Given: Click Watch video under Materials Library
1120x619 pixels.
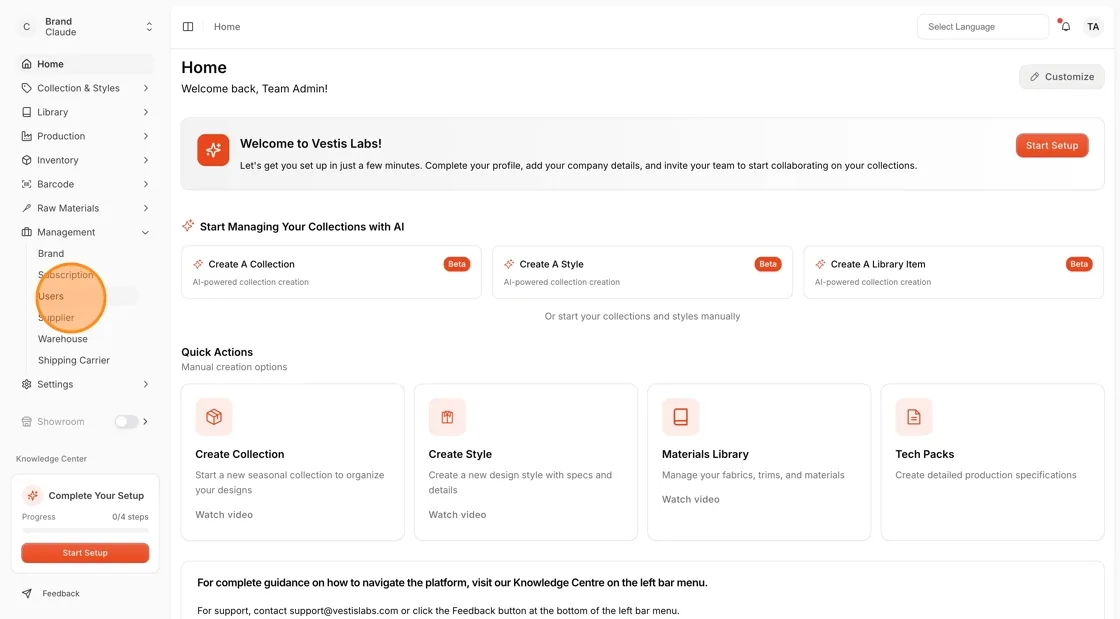Looking at the screenshot, I should (691, 500).
